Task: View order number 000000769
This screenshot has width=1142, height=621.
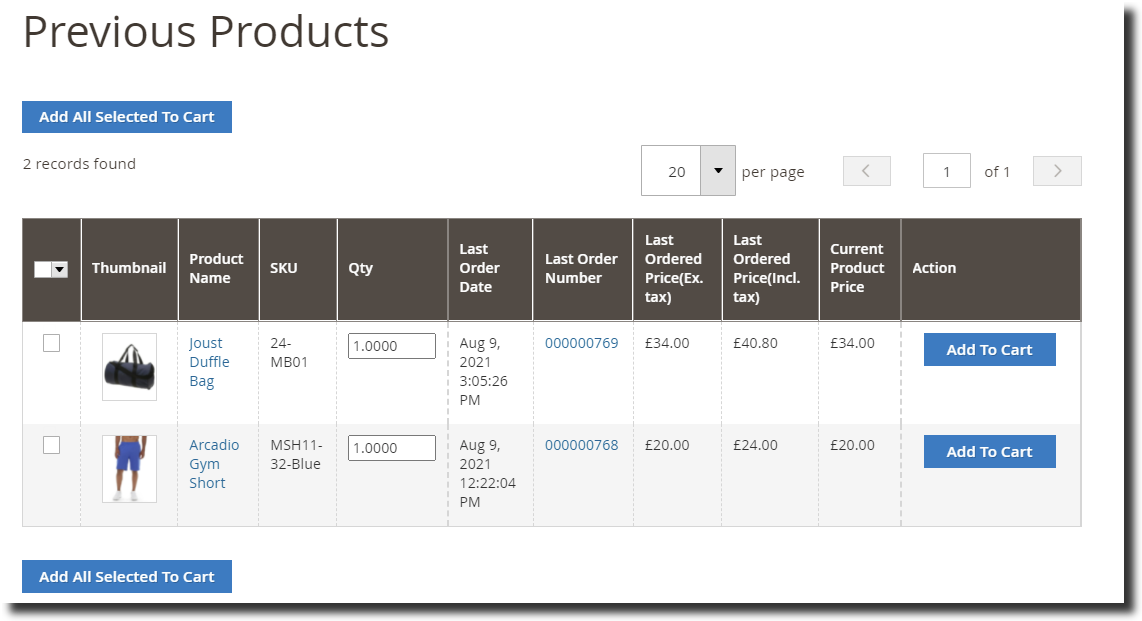Action: click(581, 343)
